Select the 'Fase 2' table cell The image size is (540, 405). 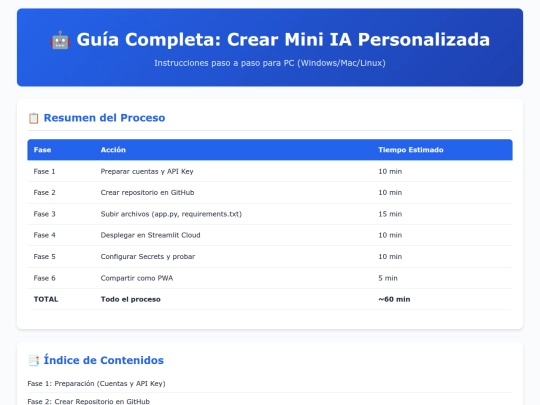[44, 193]
